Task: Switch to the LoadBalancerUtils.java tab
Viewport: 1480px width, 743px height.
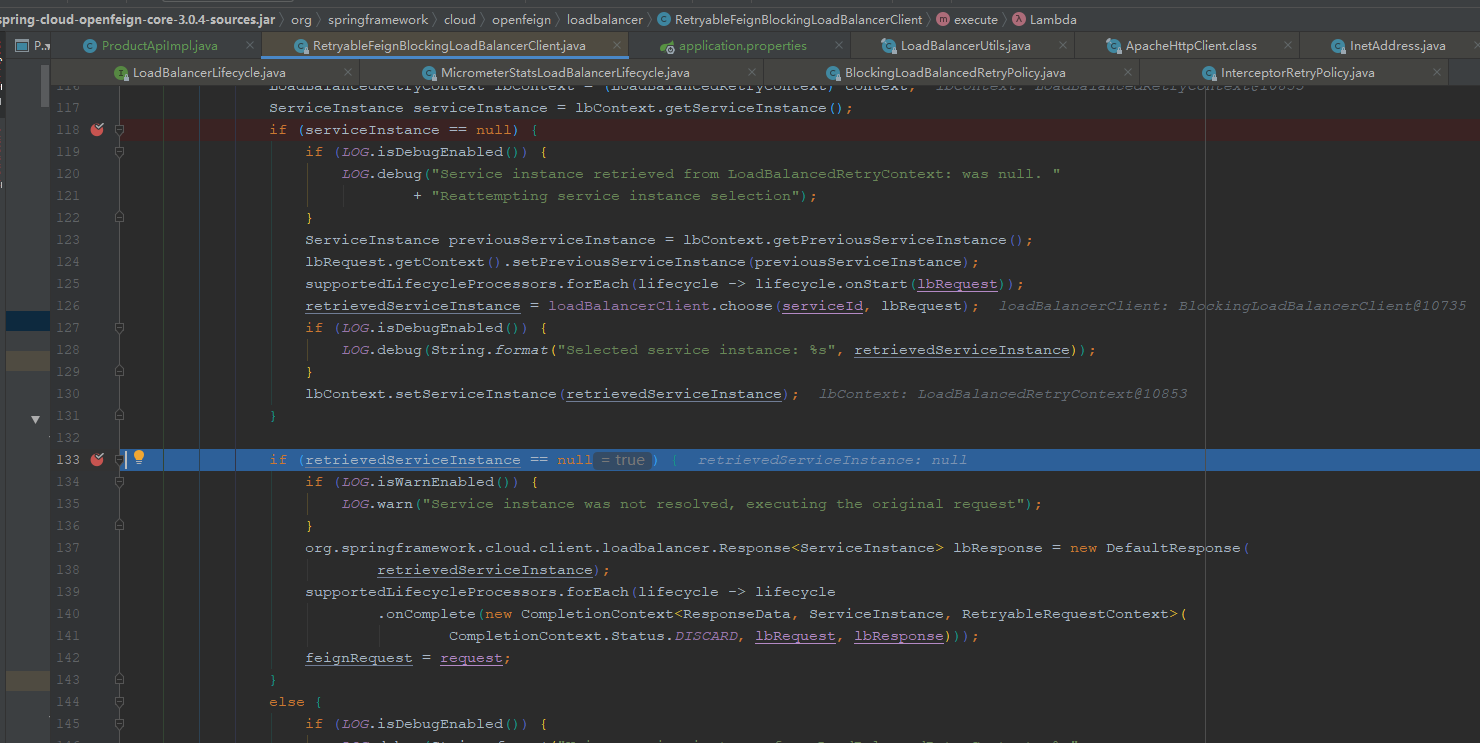Action: point(965,44)
